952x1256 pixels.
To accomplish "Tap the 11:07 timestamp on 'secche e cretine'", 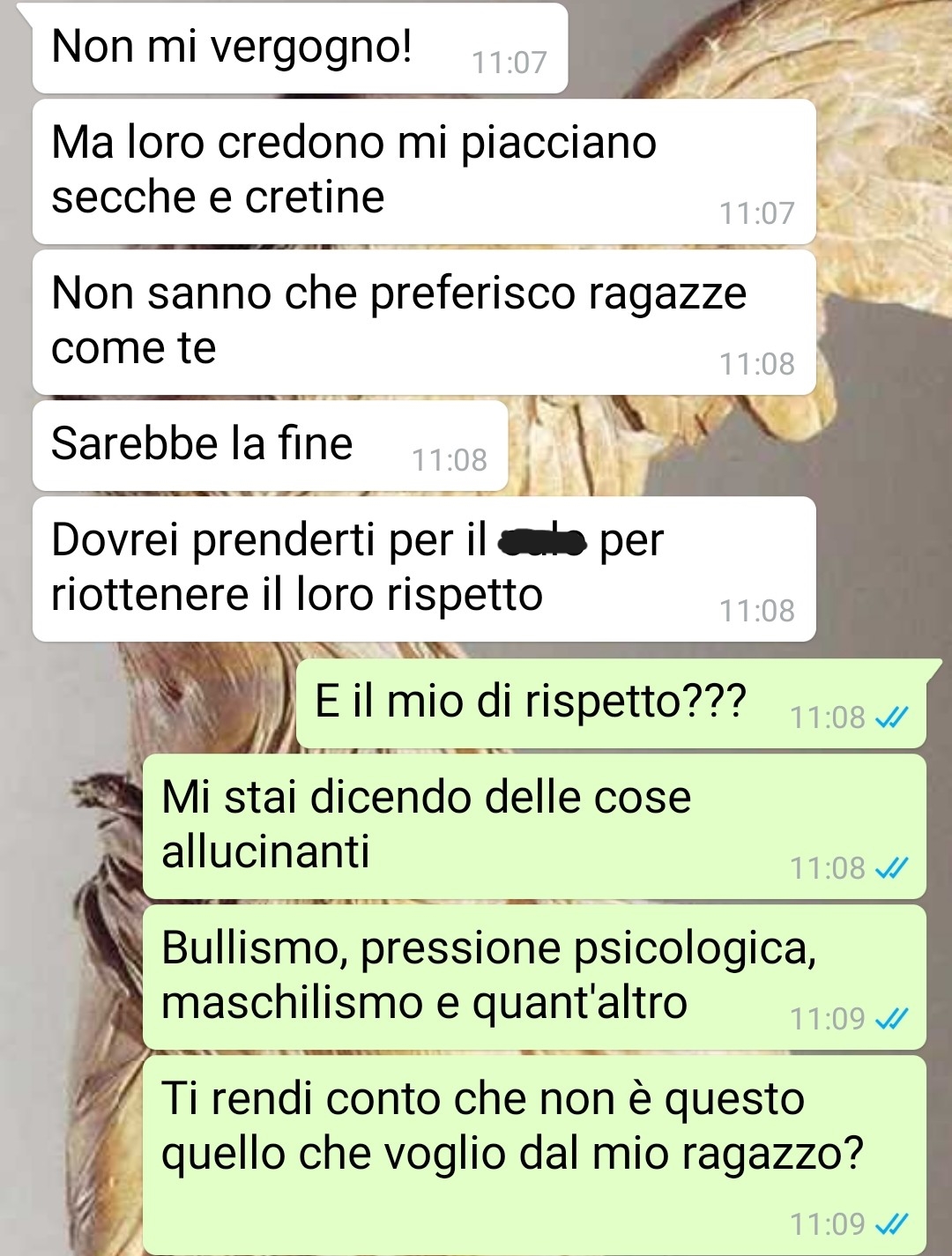I will tap(757, 213).
